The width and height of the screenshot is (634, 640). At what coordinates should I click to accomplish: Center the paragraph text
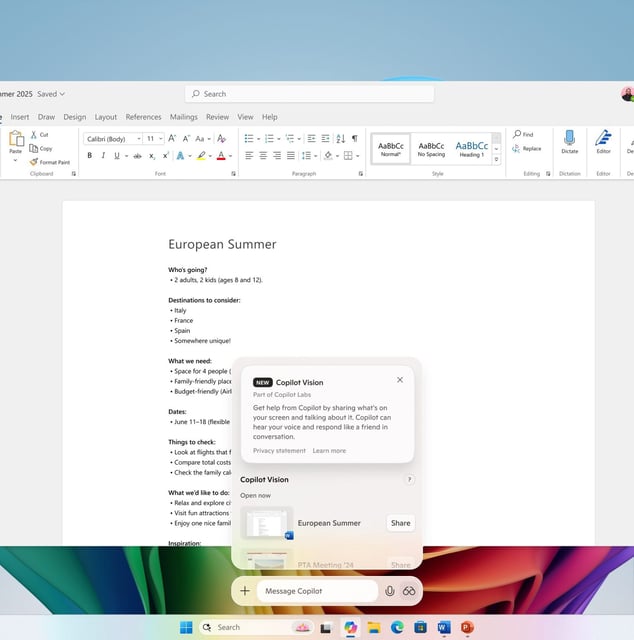click(x=263, y=156)
